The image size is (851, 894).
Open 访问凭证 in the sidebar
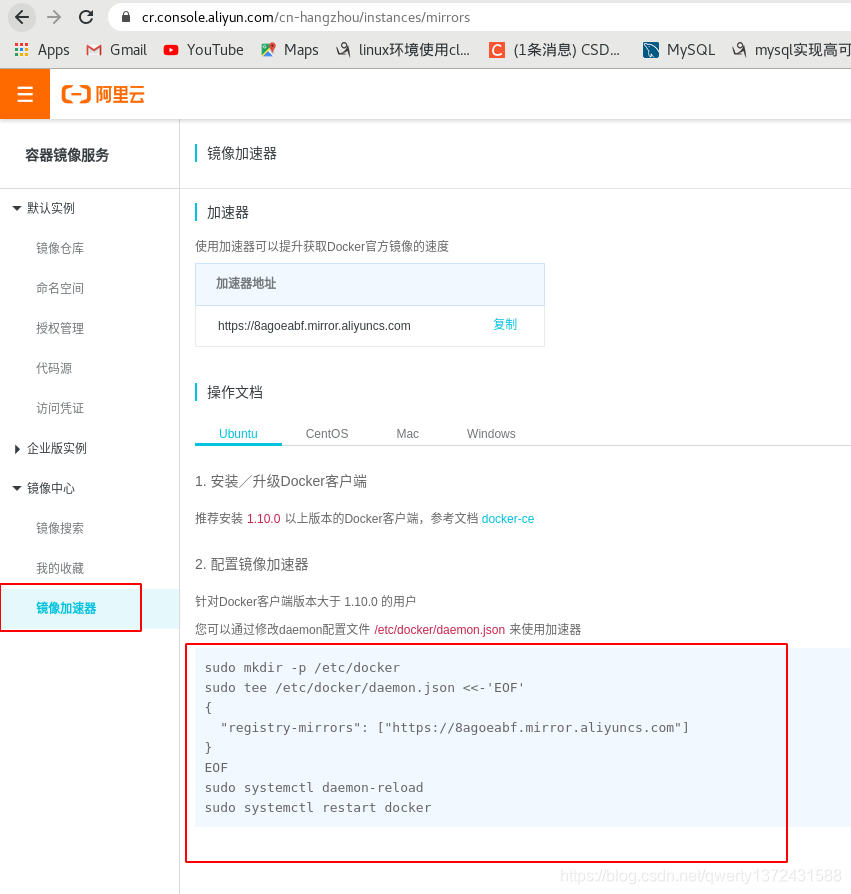(60, 408)
